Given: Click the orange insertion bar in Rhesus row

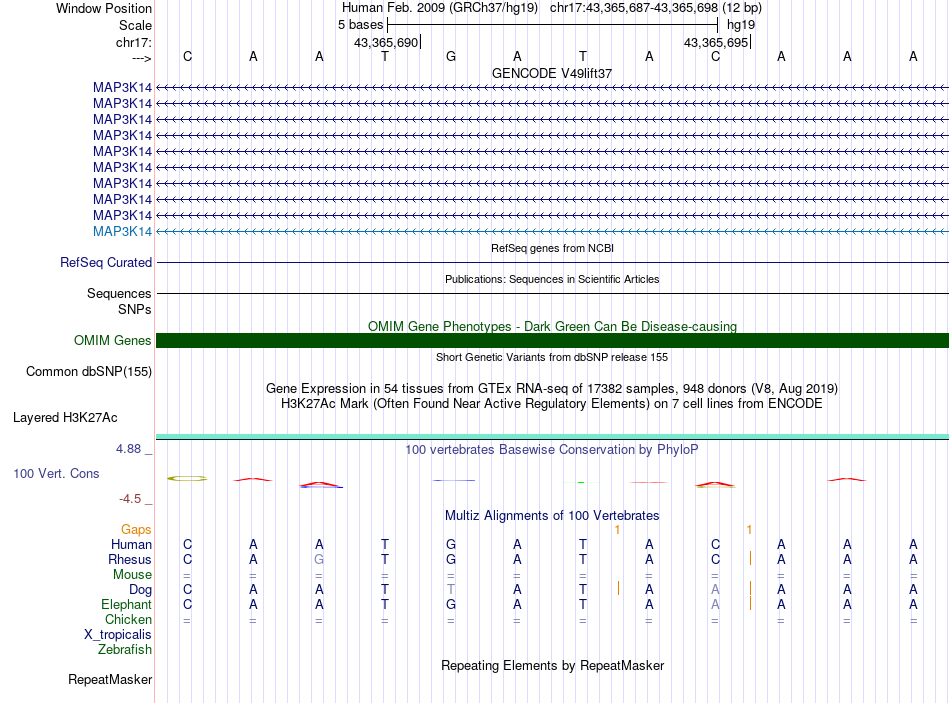Looking at the screenshot, I should point(751,558).
